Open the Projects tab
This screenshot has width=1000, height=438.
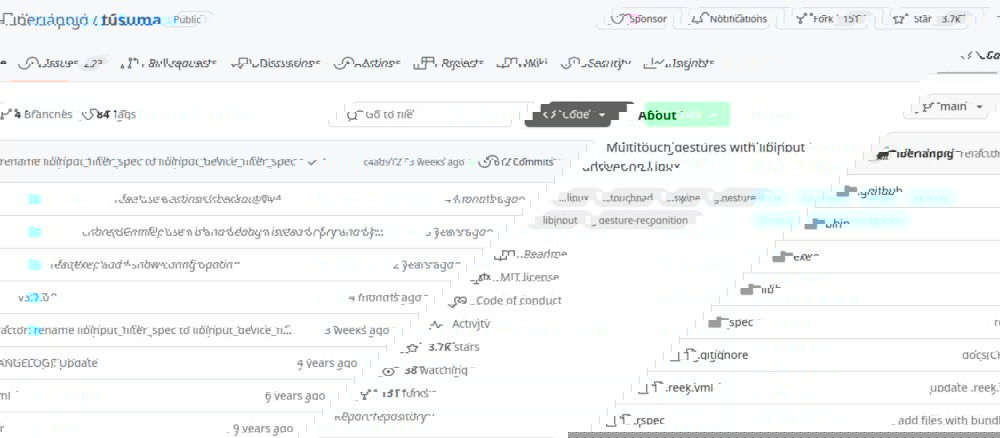tap(449, 63)
